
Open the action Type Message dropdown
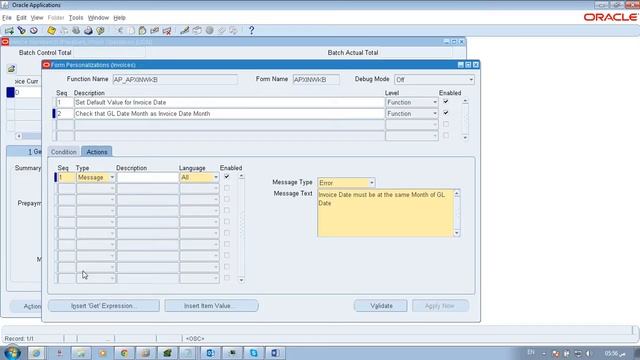[x=112, y=178]
